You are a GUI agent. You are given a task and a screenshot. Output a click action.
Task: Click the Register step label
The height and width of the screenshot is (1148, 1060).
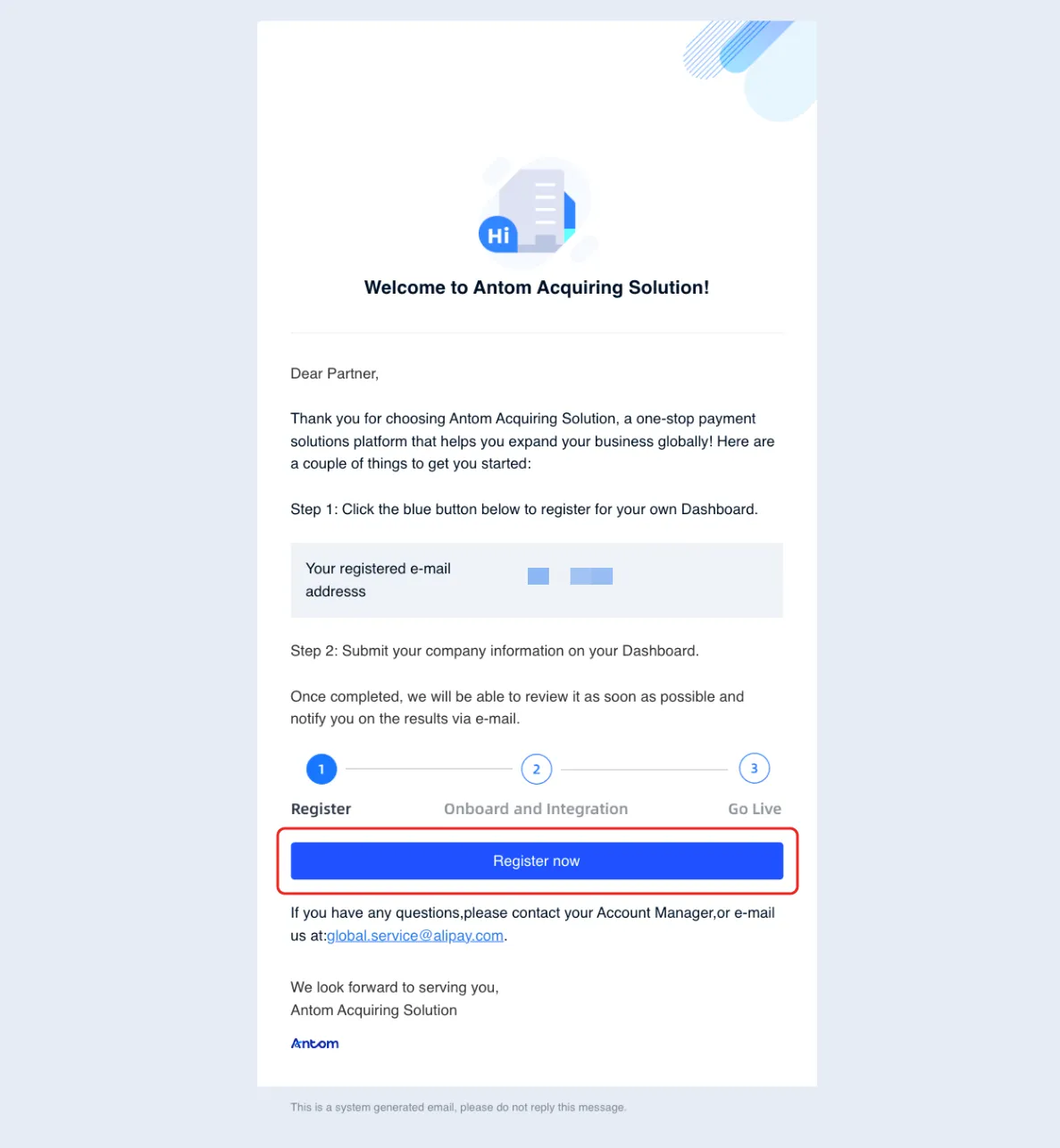(321, 809)
